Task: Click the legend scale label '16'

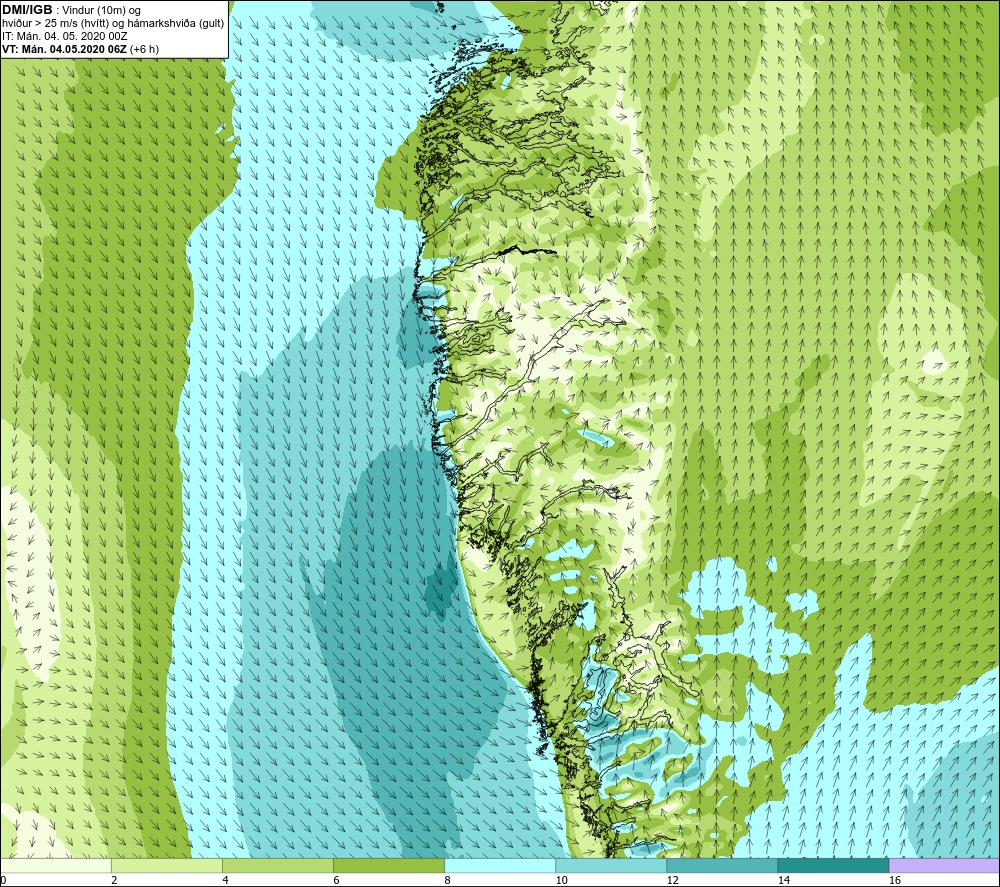Action: (x=895, y=880)
